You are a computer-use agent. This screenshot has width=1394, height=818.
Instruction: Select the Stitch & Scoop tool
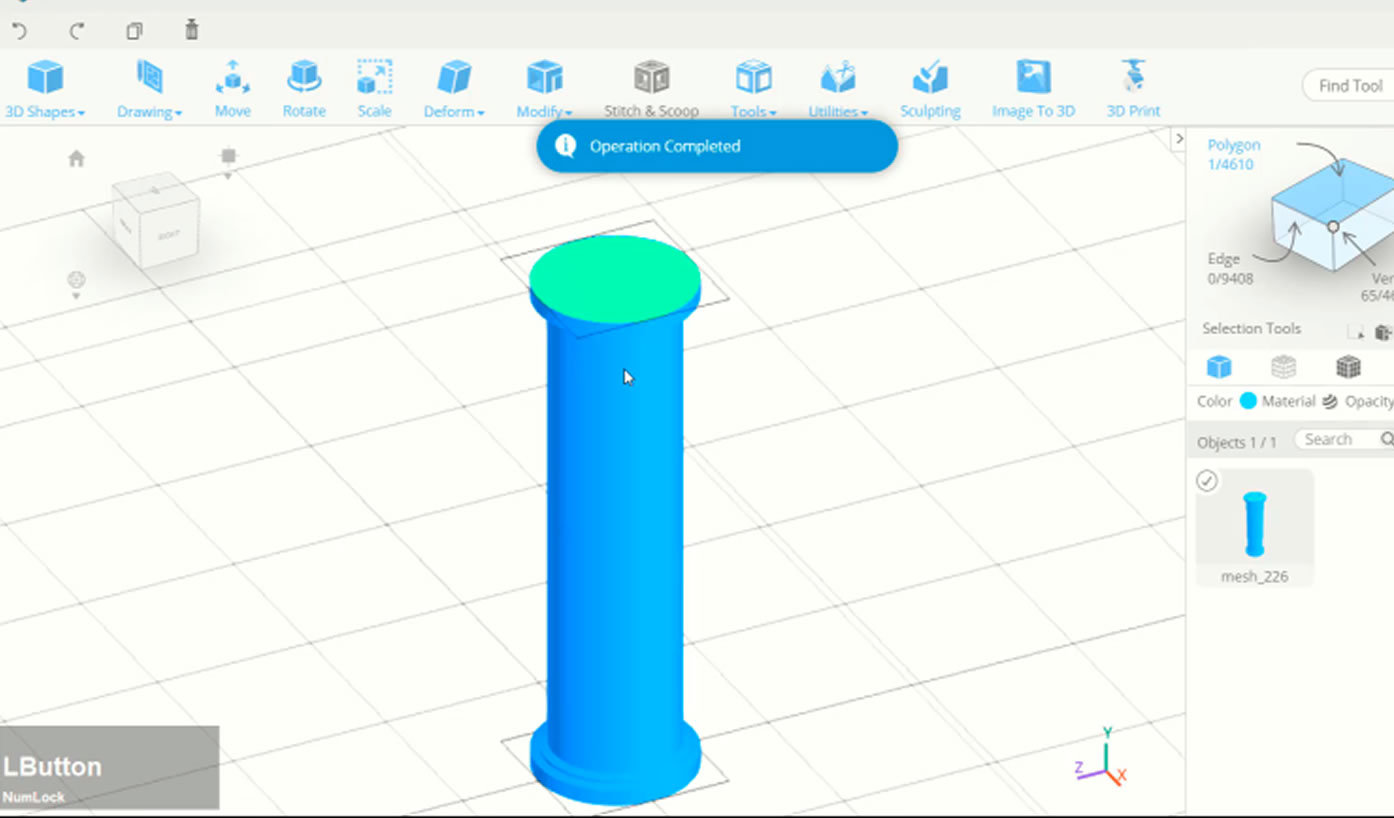coord(651,89)
